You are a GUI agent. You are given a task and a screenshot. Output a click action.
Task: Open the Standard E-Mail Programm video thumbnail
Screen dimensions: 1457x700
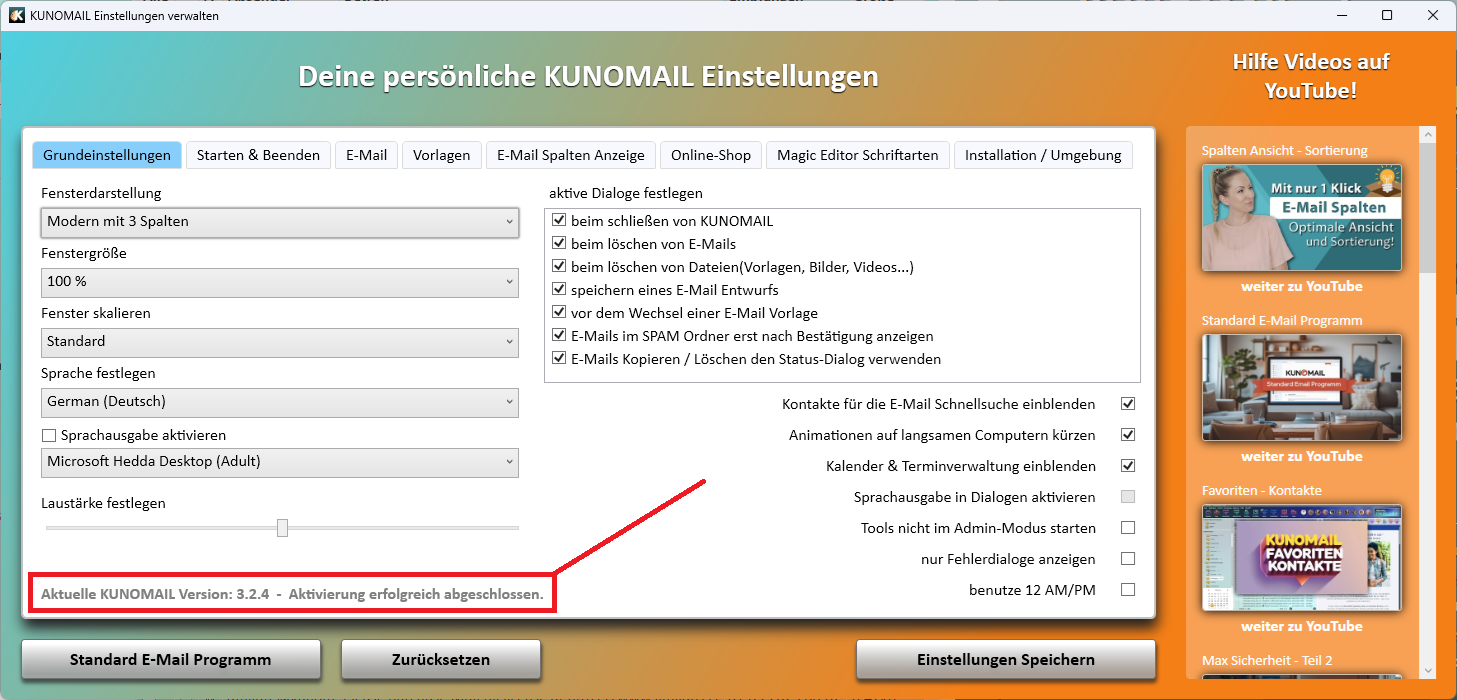[x=1302, y=388]
